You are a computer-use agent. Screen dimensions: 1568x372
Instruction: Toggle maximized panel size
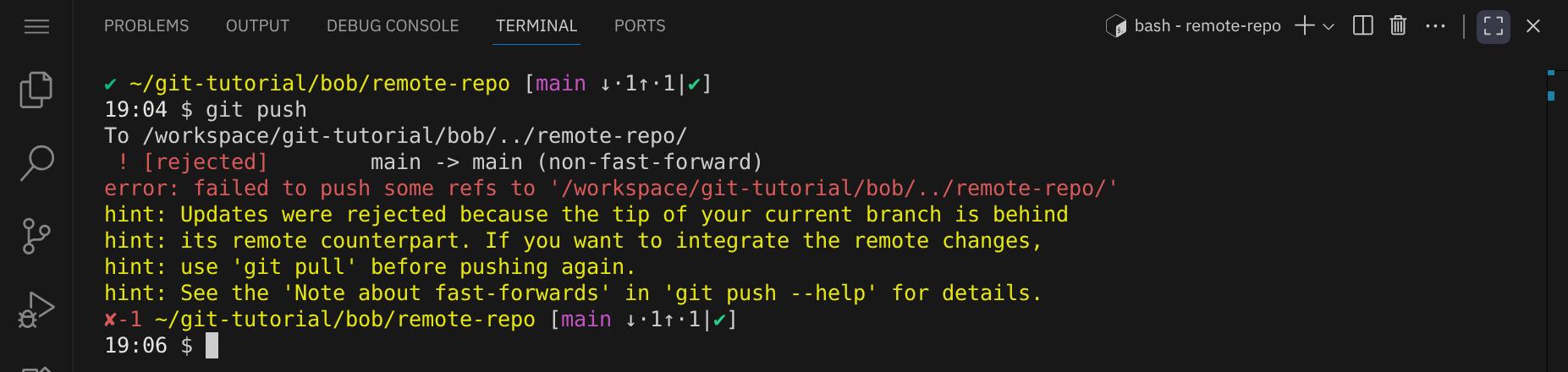click(1494, 26)
